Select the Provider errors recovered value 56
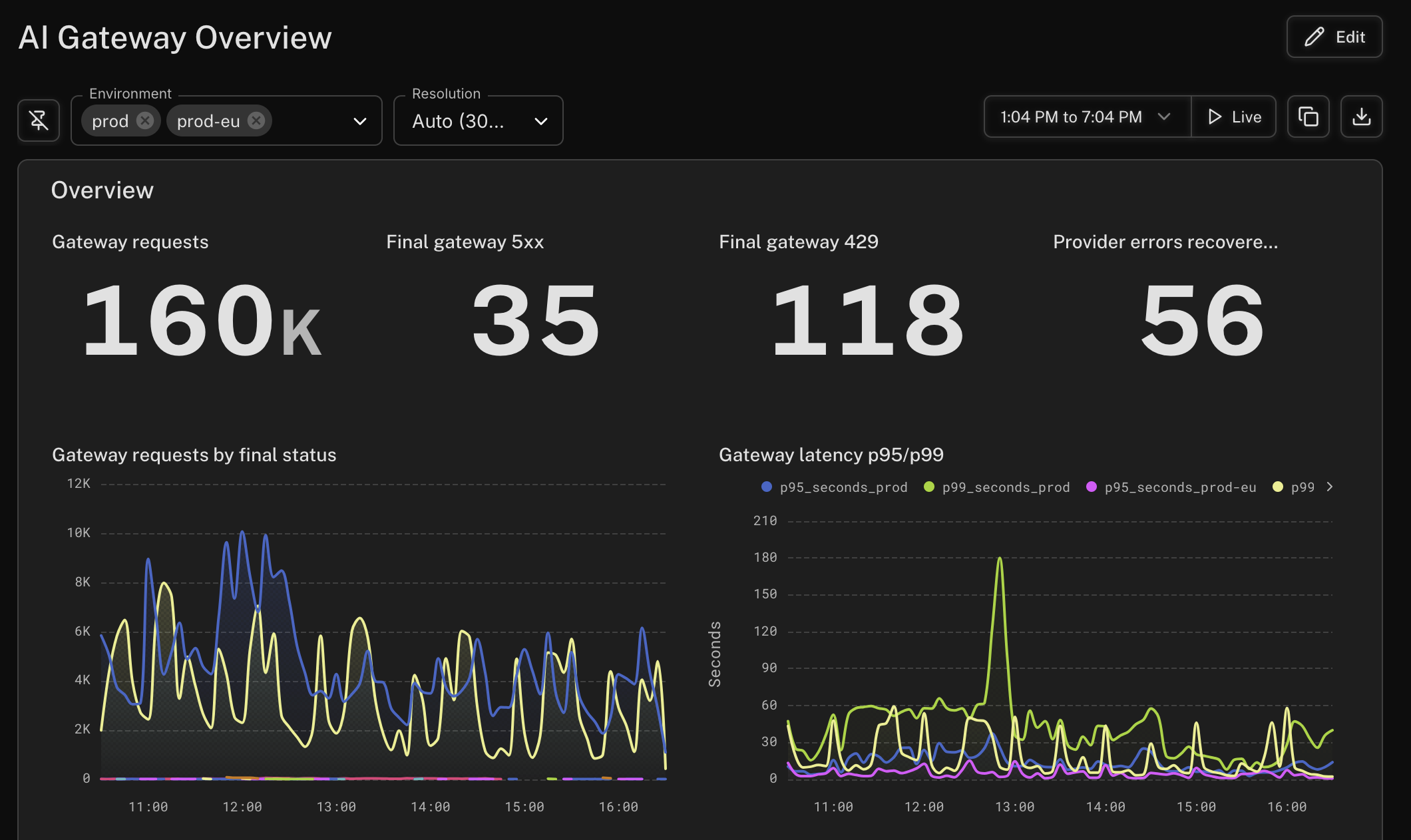Image resolution: width=1411 pixels, height=840 pixels. (1202, 320)
